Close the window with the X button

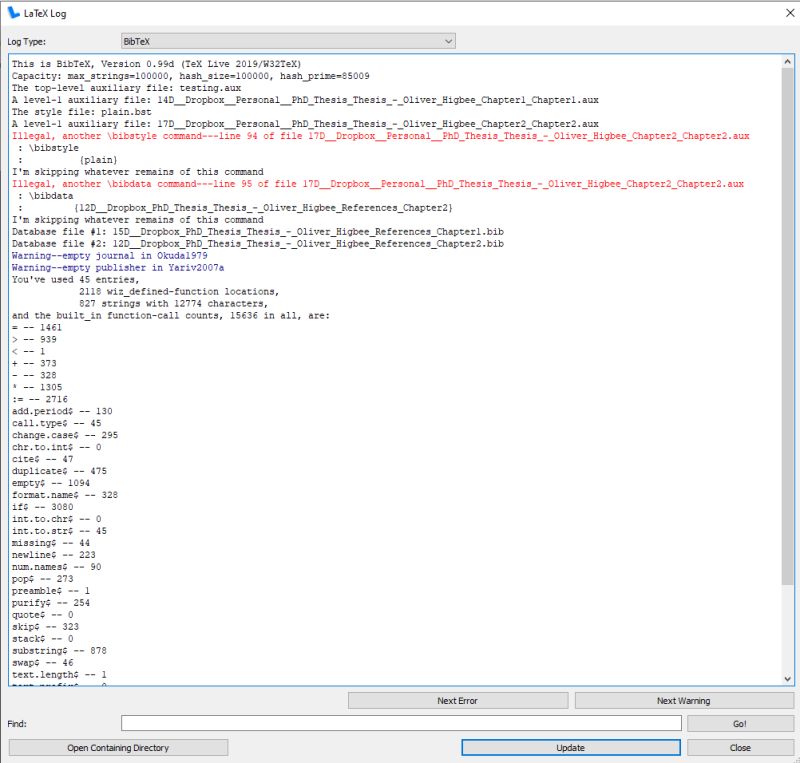pyautogui.click(x=789, y=13)
